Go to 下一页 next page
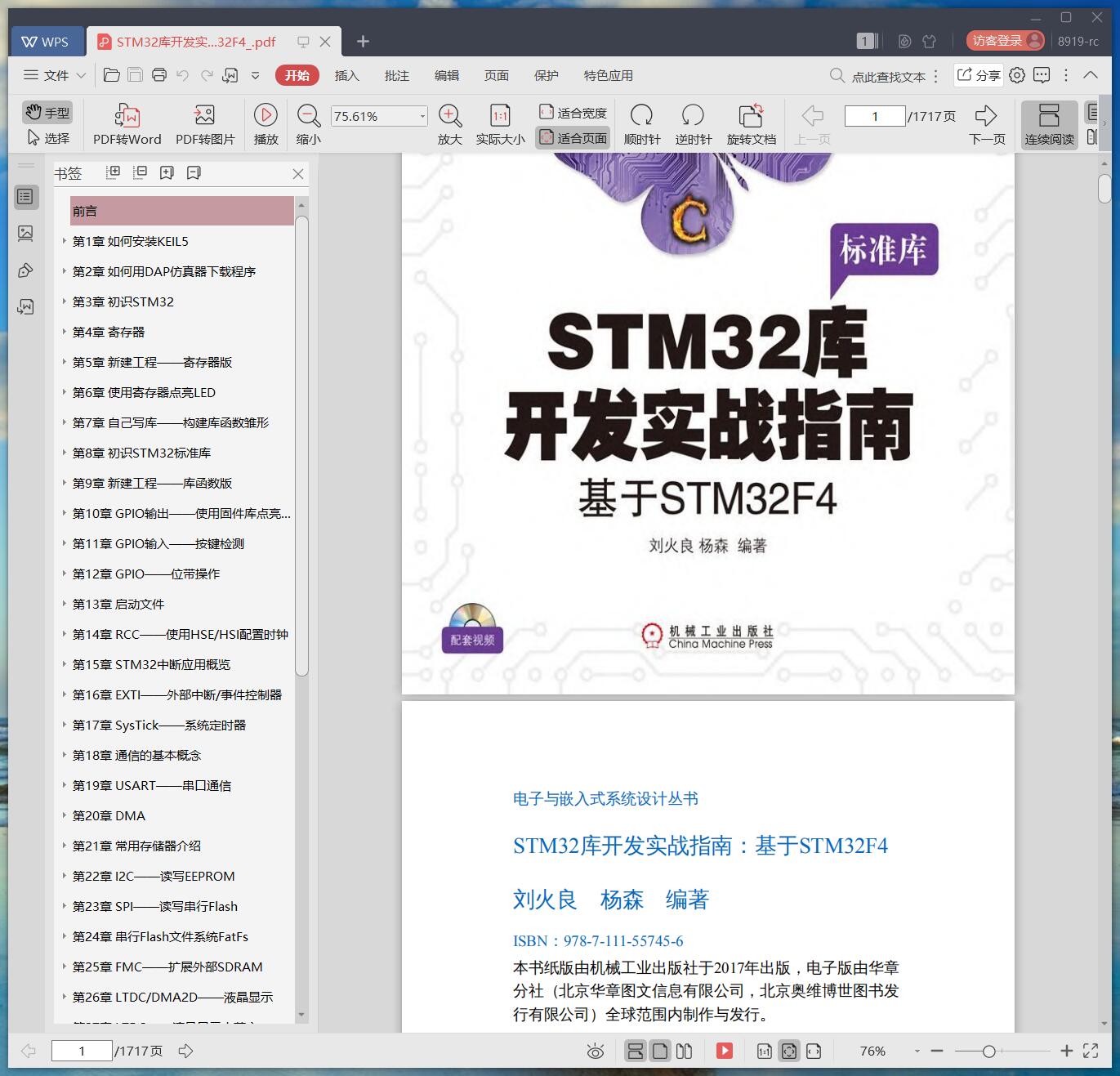 (x=987, y=124)
